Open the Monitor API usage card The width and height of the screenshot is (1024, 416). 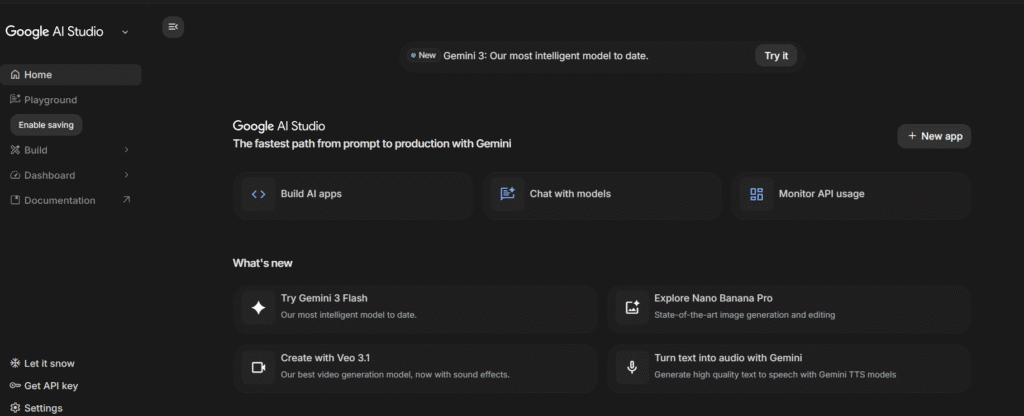(851, 194)
